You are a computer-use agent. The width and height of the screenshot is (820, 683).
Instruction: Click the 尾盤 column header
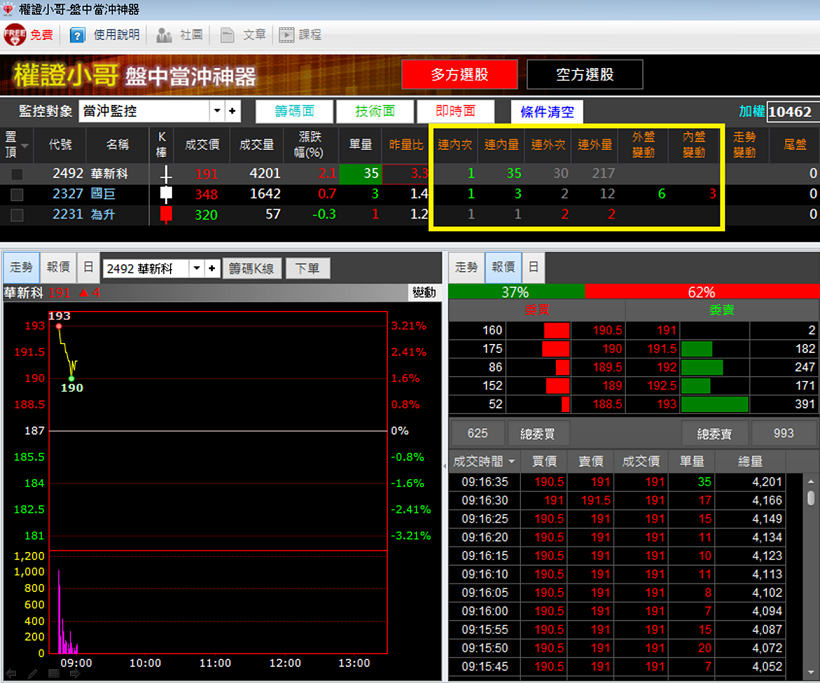pos(795,145)
